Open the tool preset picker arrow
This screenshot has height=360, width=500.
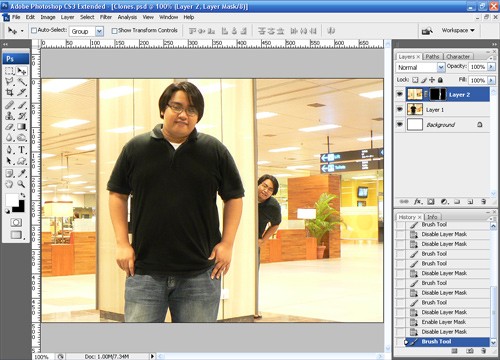[22, 31]
